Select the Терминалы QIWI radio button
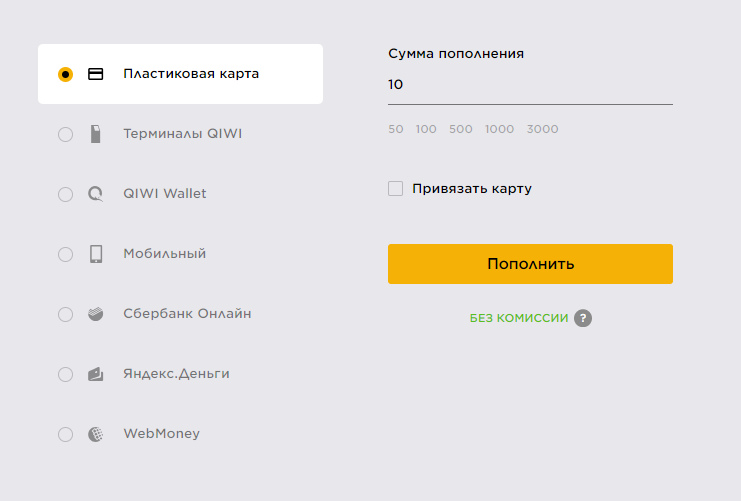The height and width of the screenshot is (501, 741). 65,134
